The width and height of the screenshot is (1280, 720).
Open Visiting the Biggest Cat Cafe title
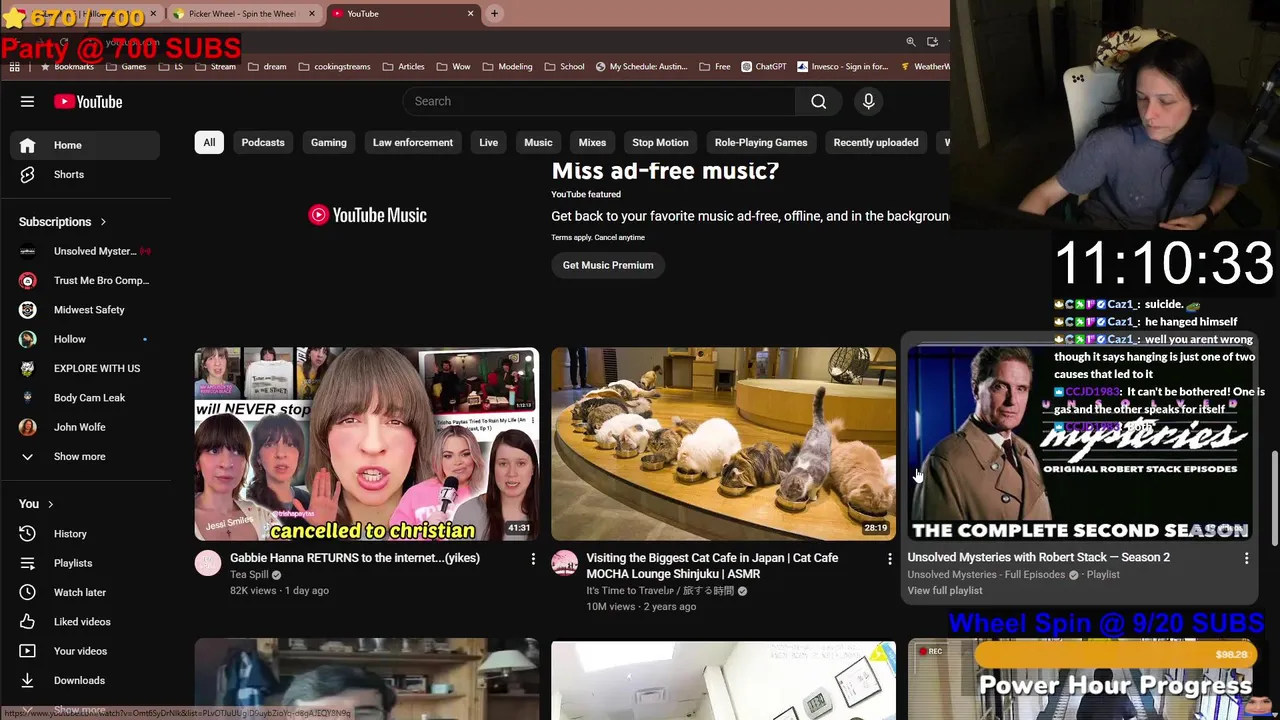coord(712,566)
